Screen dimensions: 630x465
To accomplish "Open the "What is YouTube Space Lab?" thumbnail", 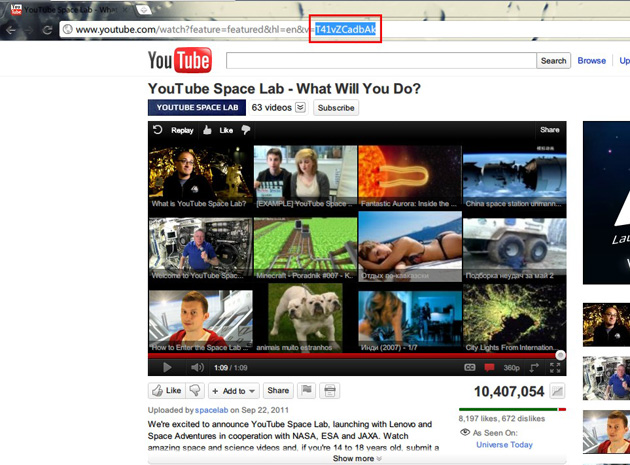I will [x=200, y=177].
